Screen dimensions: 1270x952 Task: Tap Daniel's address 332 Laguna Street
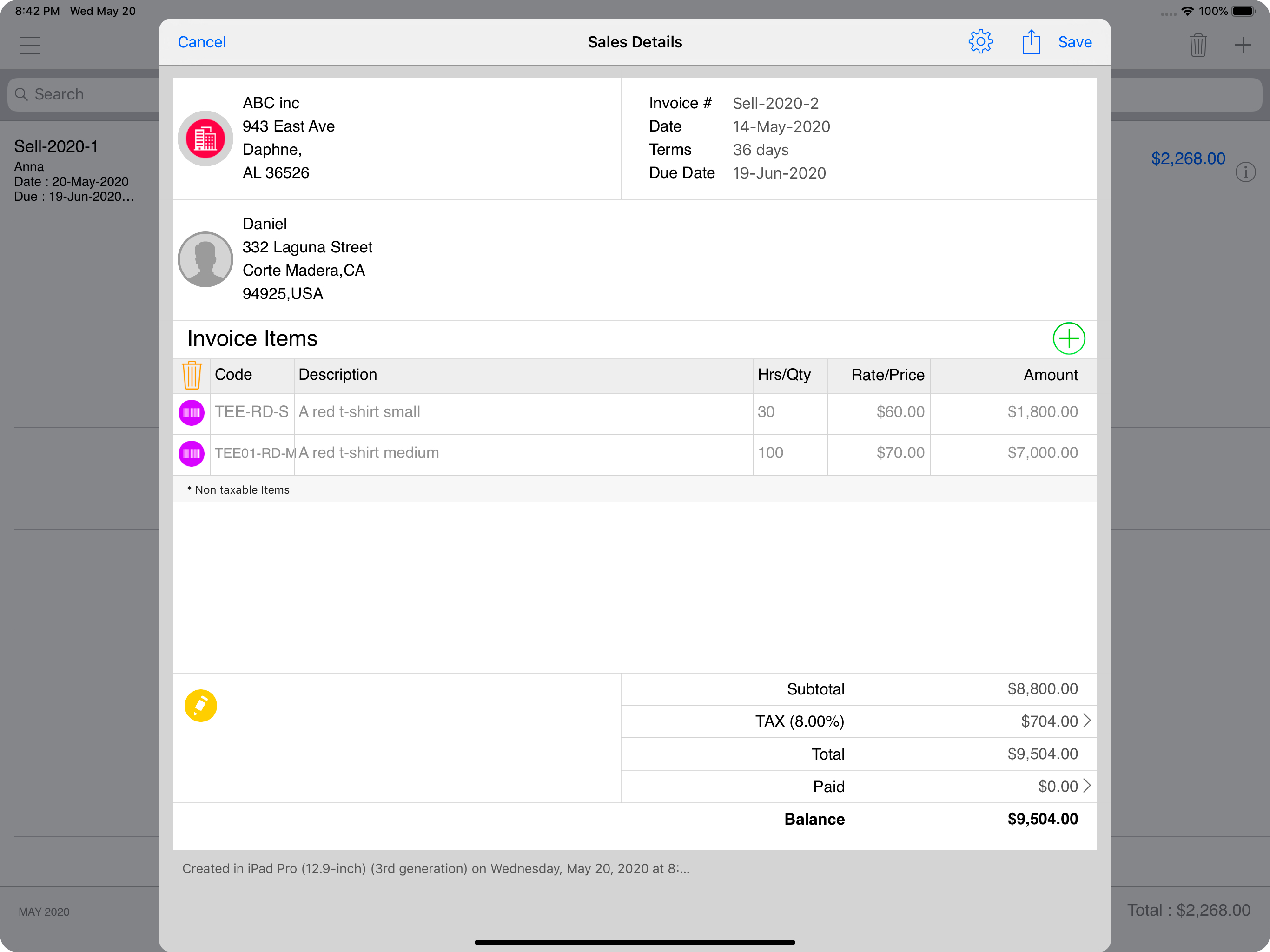pyautogui.click(x=307, y=247)
